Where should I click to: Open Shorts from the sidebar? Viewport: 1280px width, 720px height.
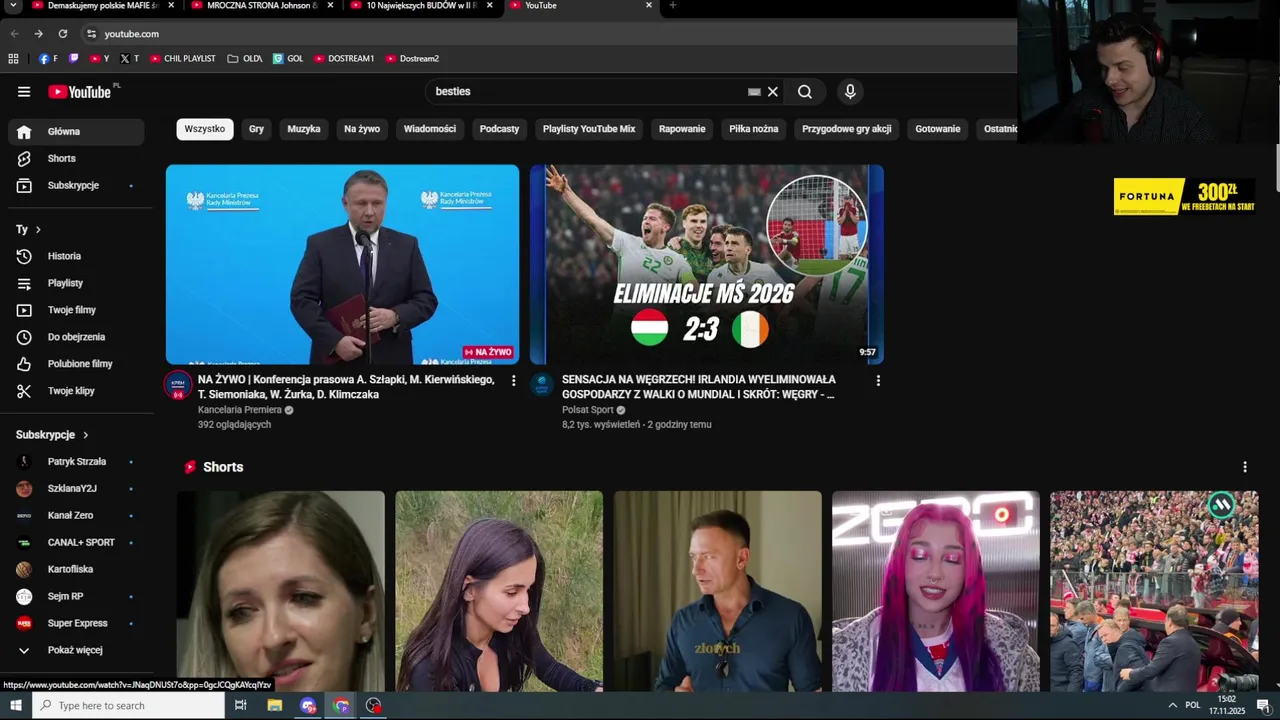coord(76,159)
